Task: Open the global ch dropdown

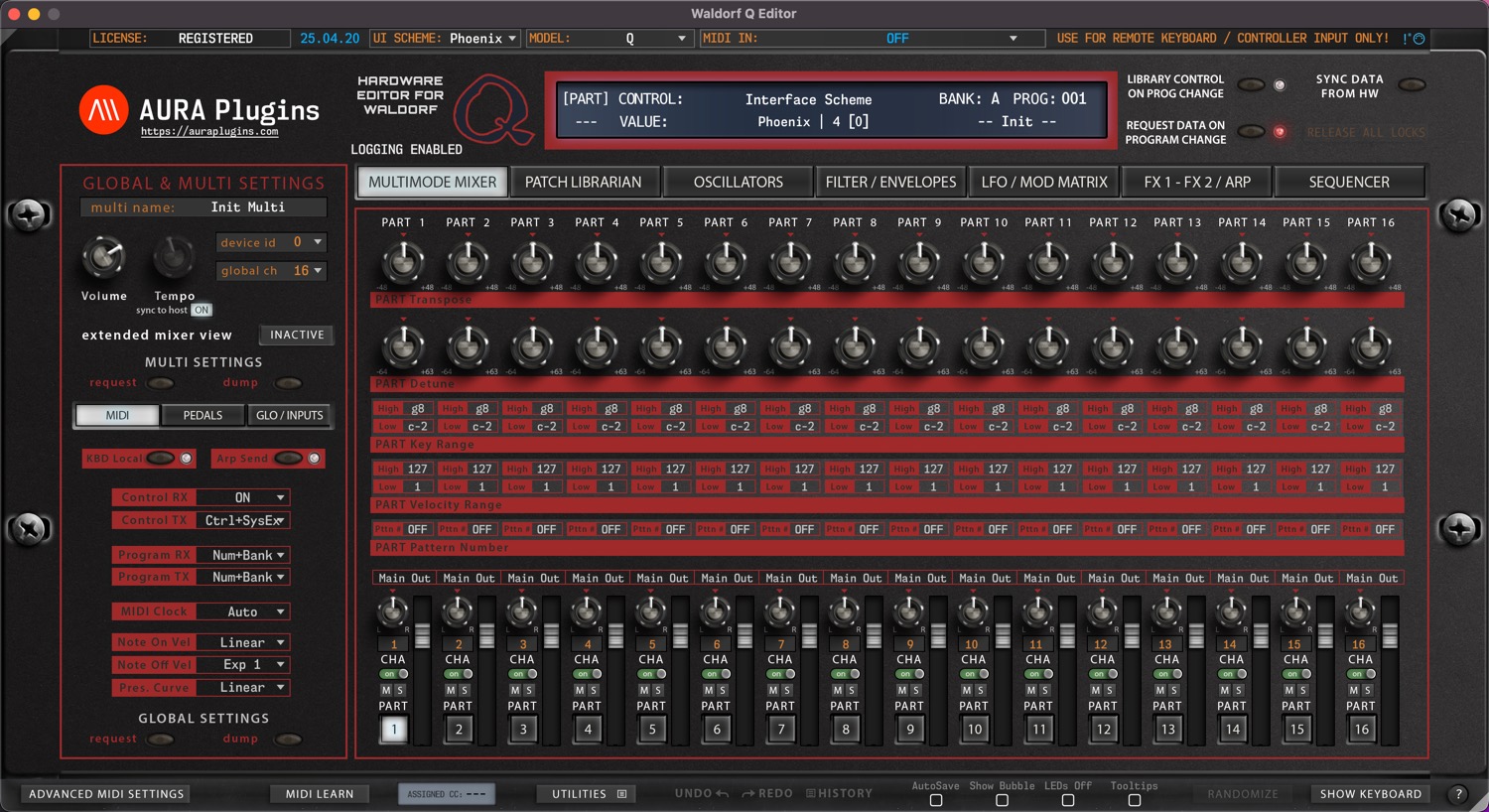Action: click(272, 271)
